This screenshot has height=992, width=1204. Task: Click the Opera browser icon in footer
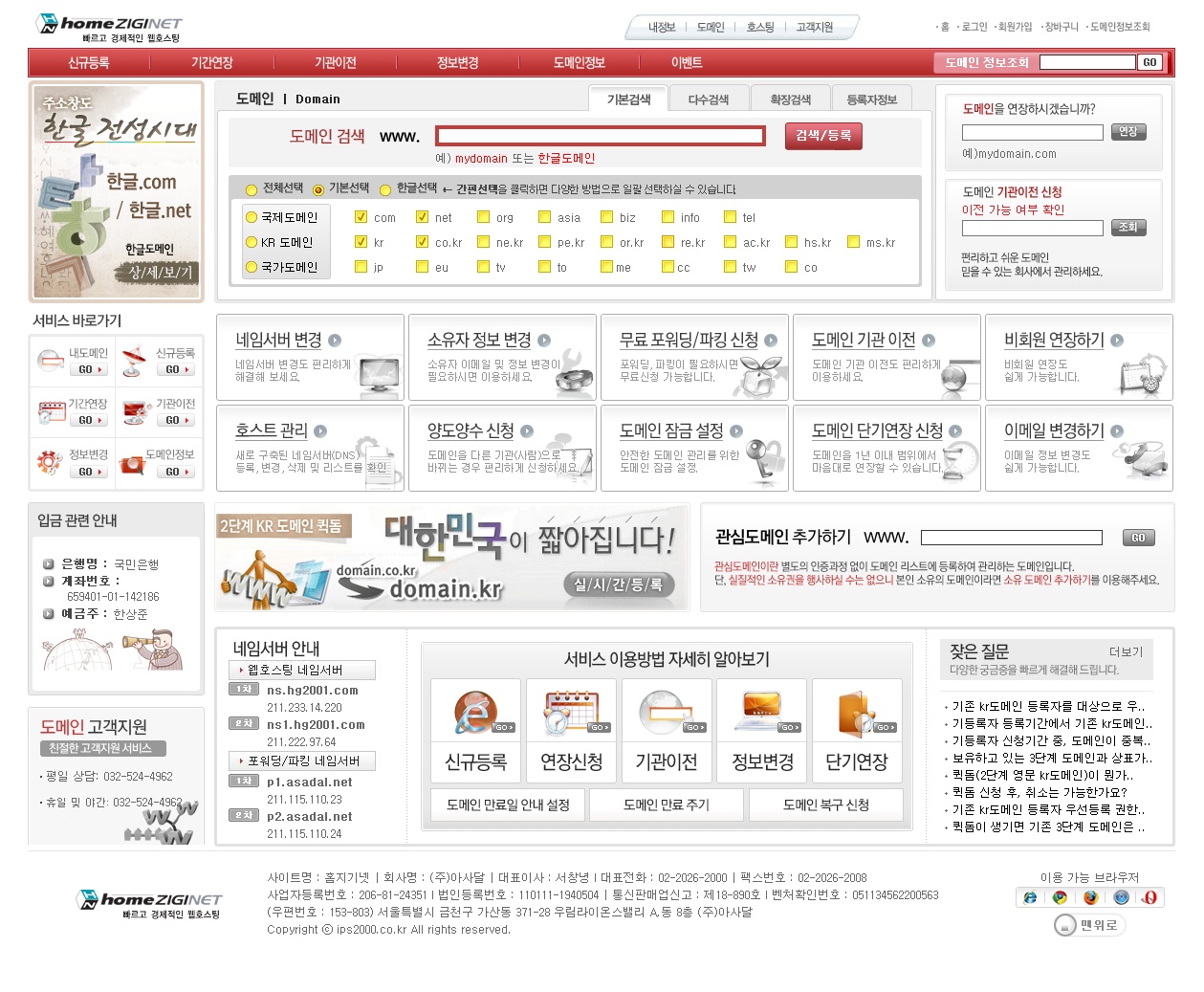point(1149,897)
